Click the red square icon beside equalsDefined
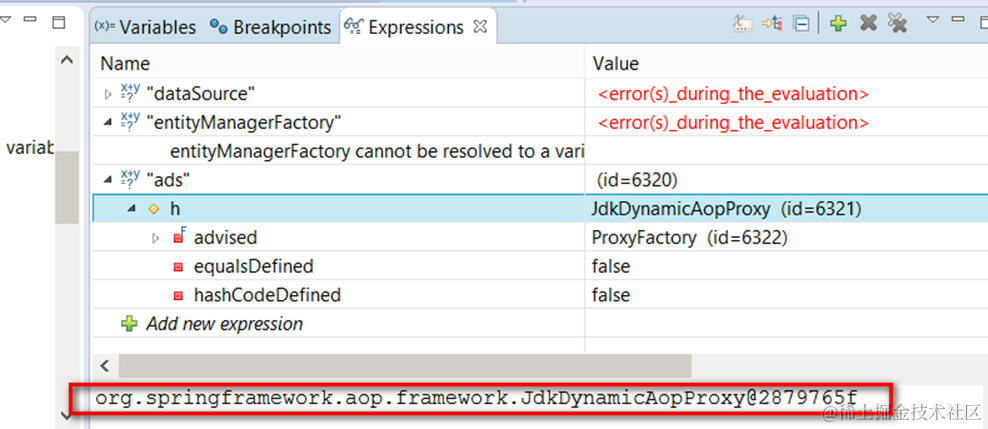 [x=178, y=267]
